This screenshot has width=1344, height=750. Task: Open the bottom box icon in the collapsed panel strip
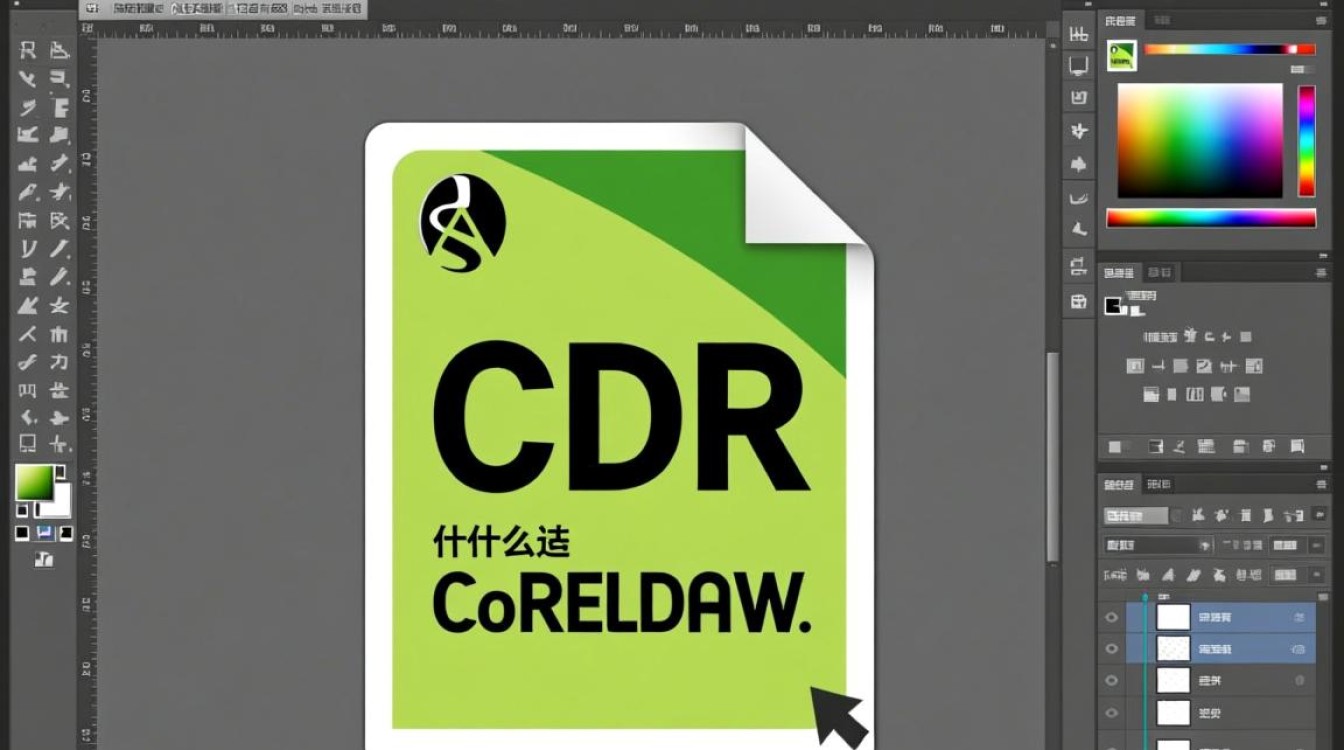click(1079, 301)
